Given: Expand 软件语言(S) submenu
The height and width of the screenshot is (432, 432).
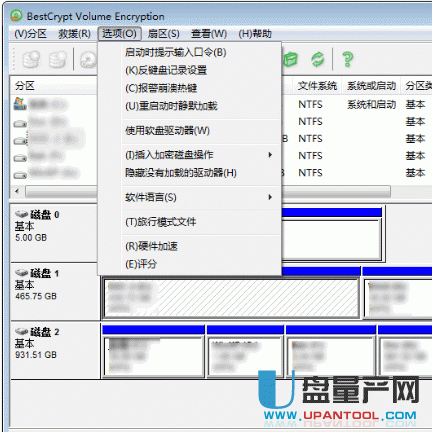Looking at the screenshot, I should [190, 197].
